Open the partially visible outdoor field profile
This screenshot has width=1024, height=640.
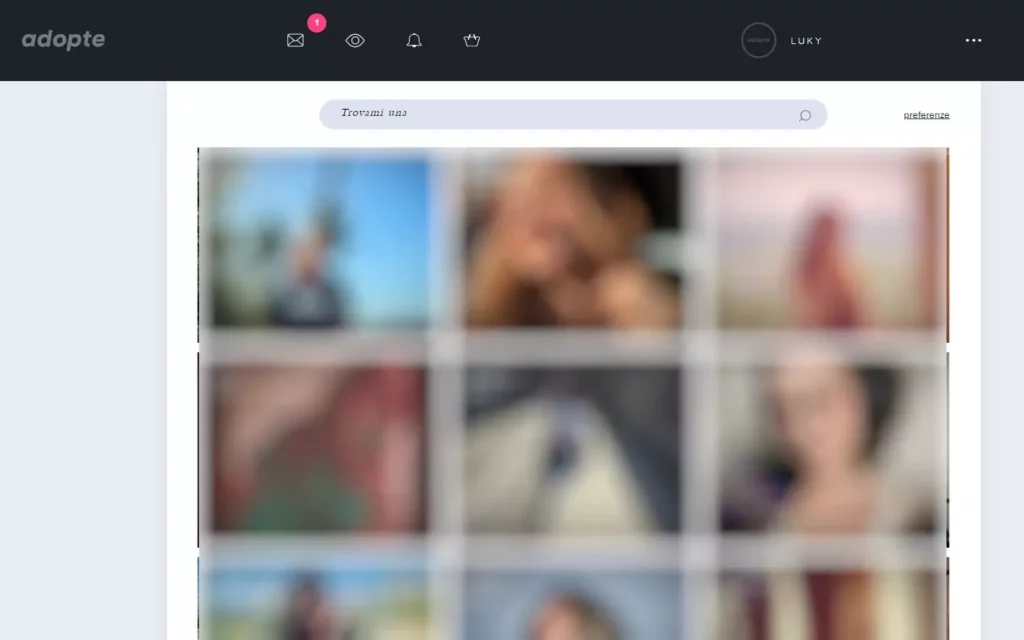(320, 603)
